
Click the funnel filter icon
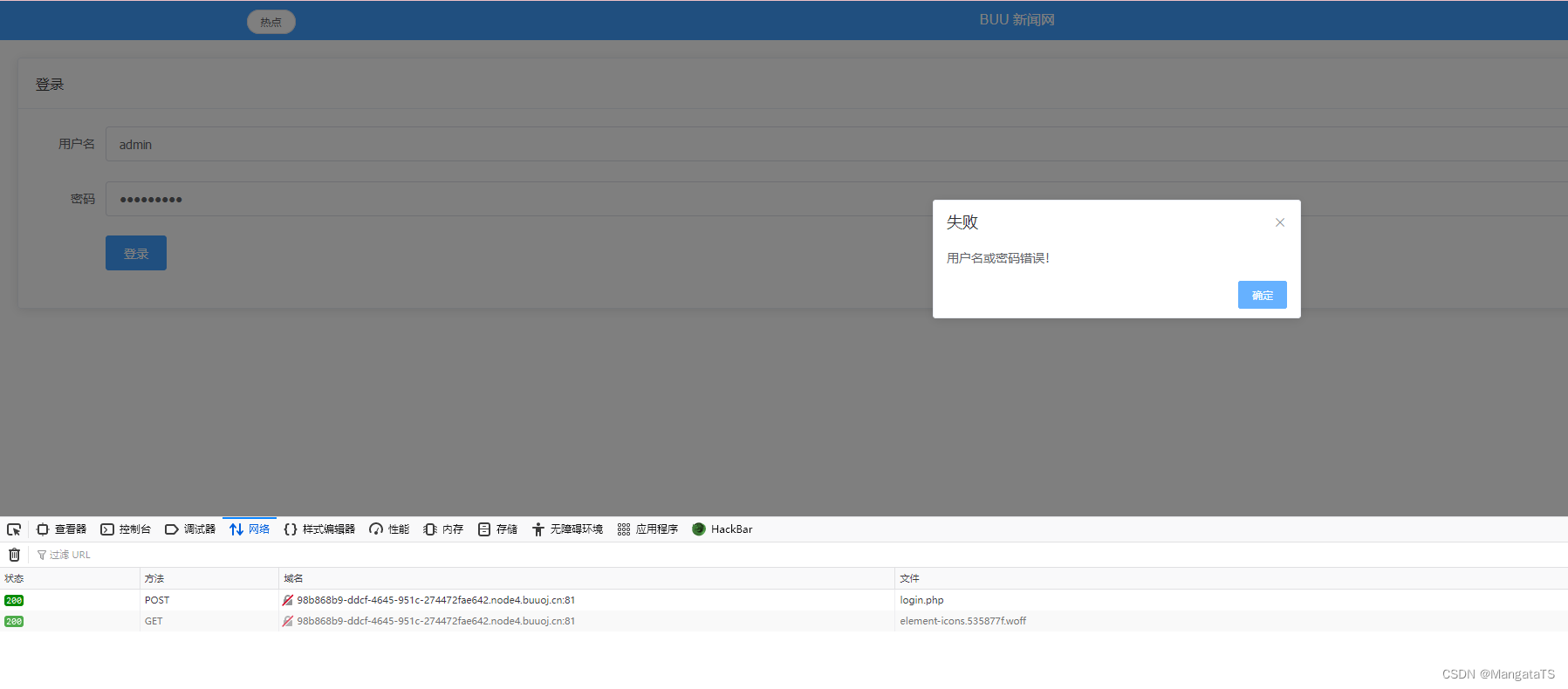pyautogui.click(x=42, y=555)
